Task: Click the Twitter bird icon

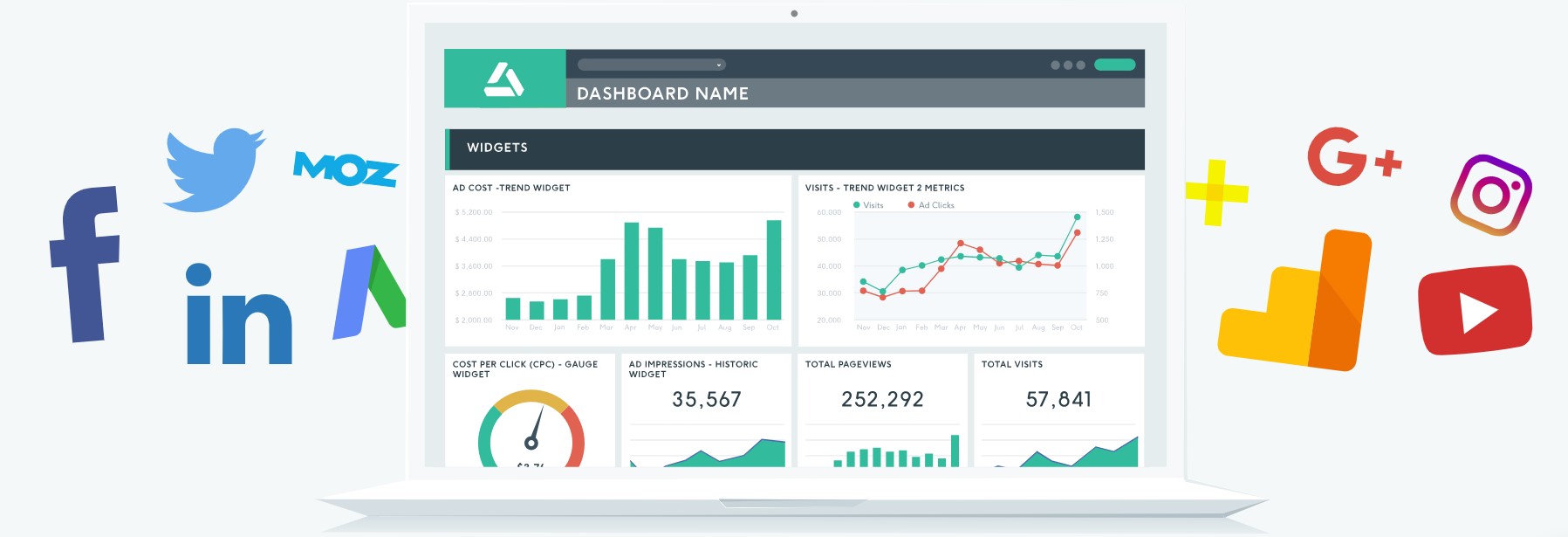Action: tap(214, 170)
